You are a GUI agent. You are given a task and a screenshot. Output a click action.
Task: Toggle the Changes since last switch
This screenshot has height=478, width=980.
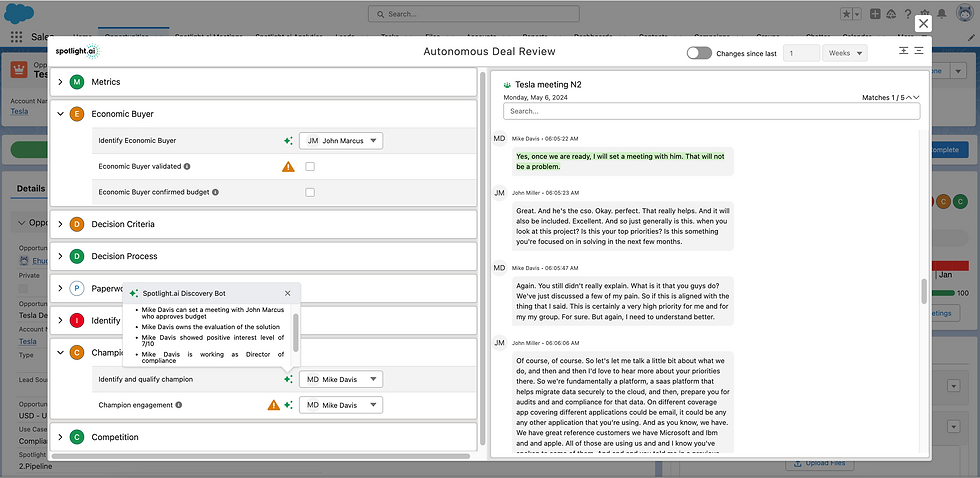699,53
